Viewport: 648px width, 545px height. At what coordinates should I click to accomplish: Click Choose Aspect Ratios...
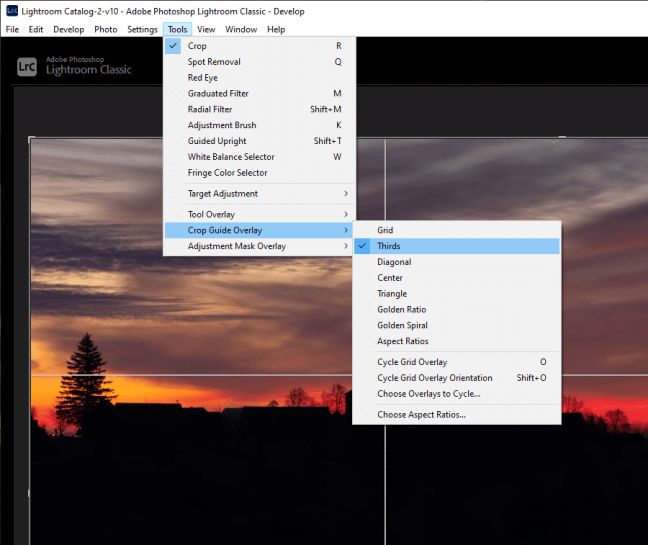421,415
